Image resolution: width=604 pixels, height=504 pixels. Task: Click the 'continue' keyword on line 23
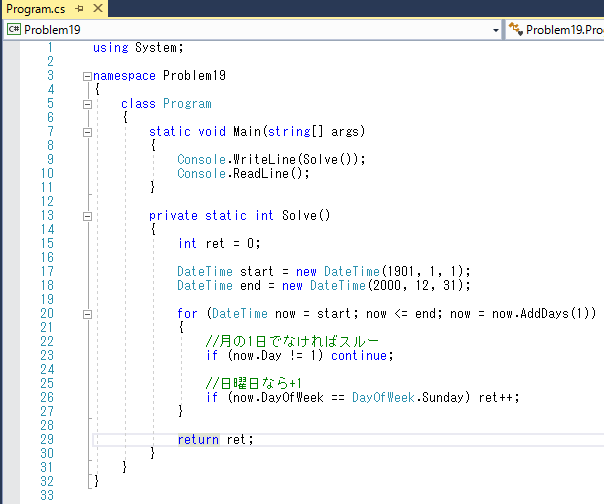[359, 355]
